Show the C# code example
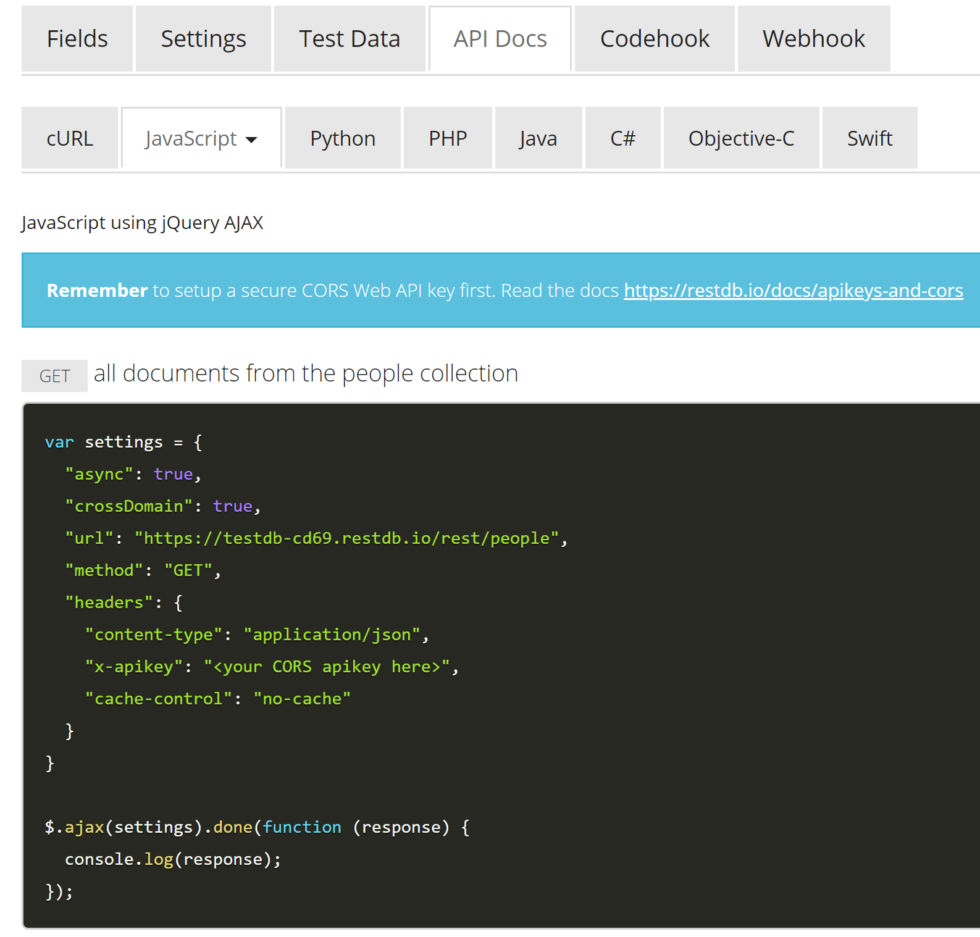Viewport: 980px width, 937px height. [x=622, y=138]
